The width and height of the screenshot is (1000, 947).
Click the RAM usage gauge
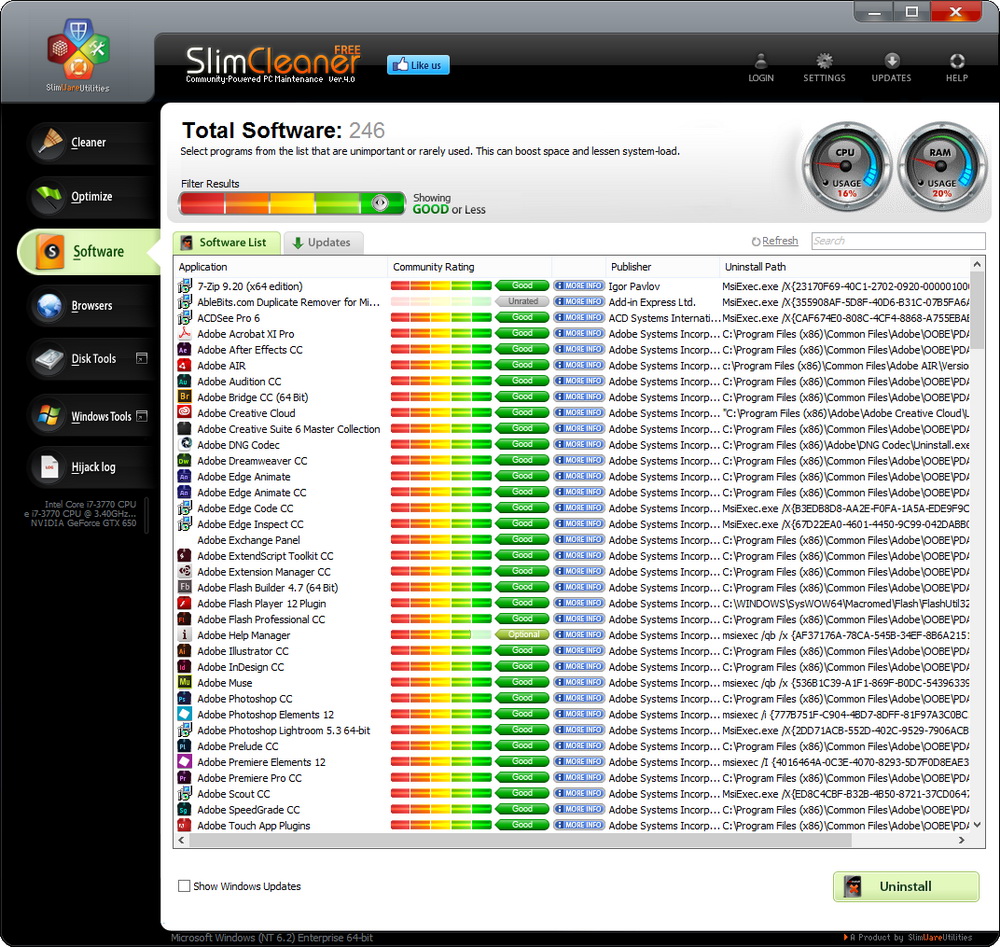941,167
